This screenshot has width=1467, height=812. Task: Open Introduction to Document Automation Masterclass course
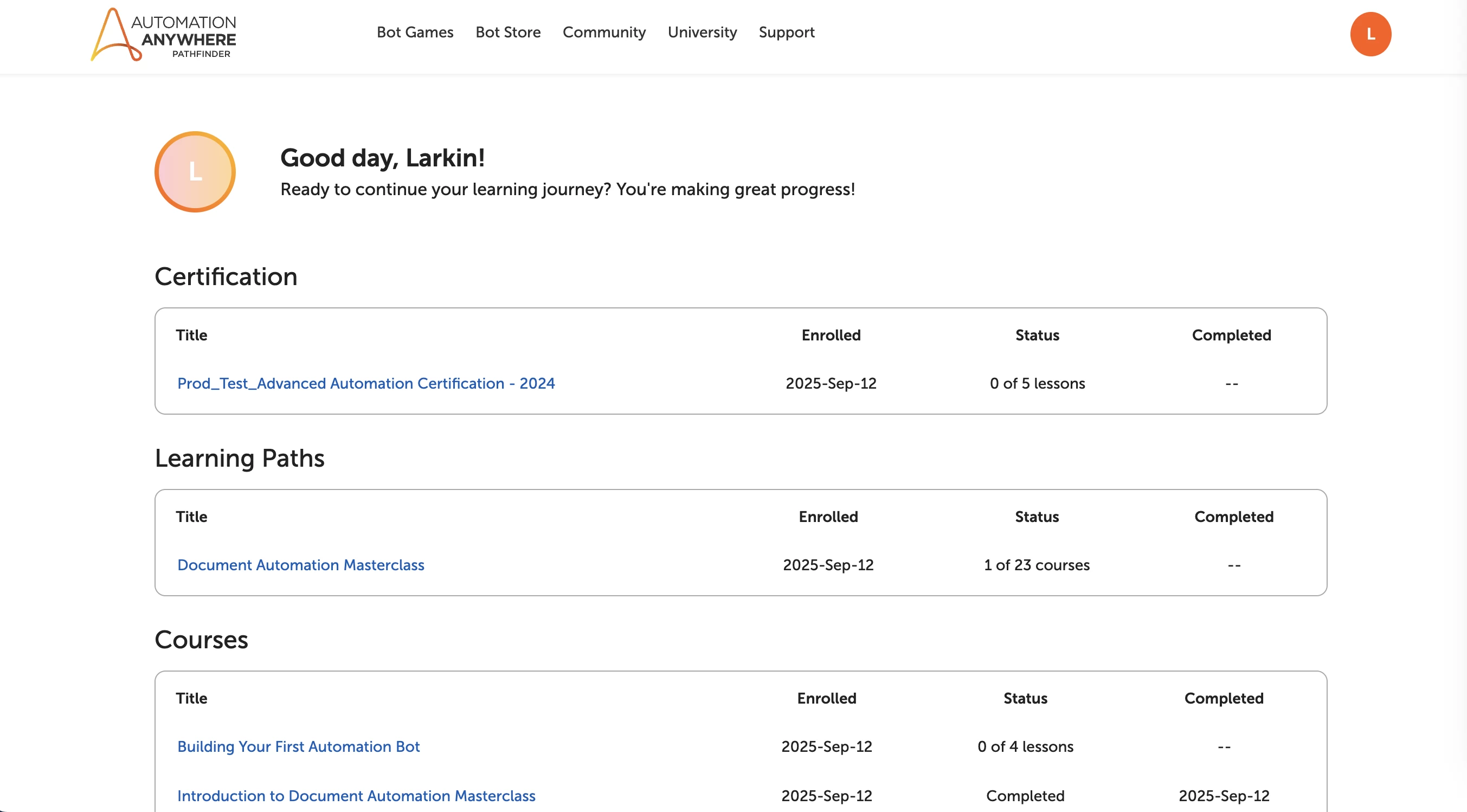356,796
